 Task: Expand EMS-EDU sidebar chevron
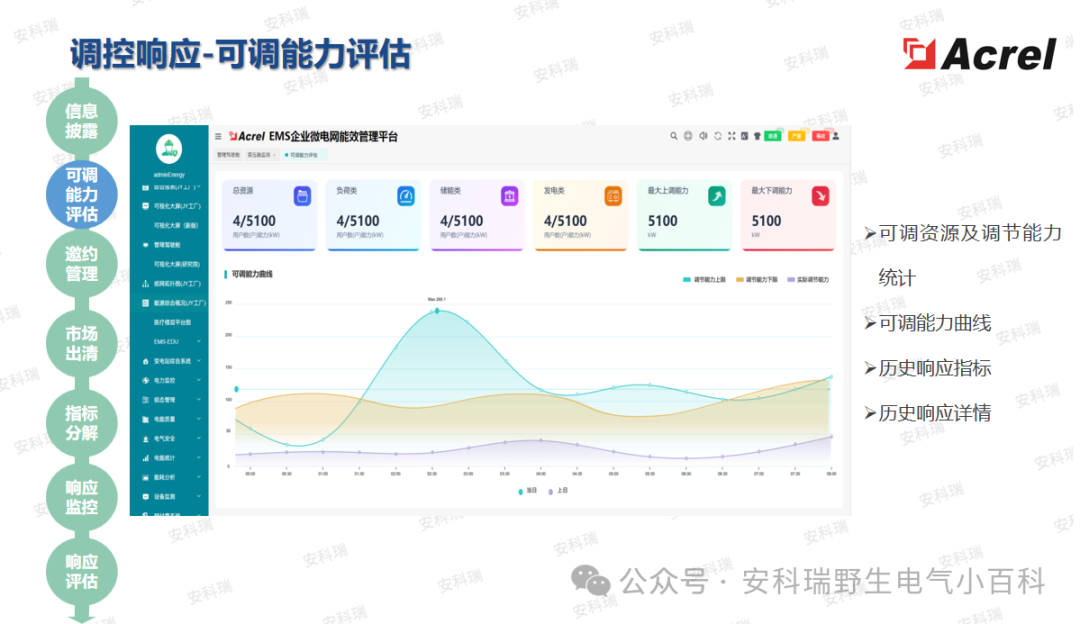coord(199,342)
